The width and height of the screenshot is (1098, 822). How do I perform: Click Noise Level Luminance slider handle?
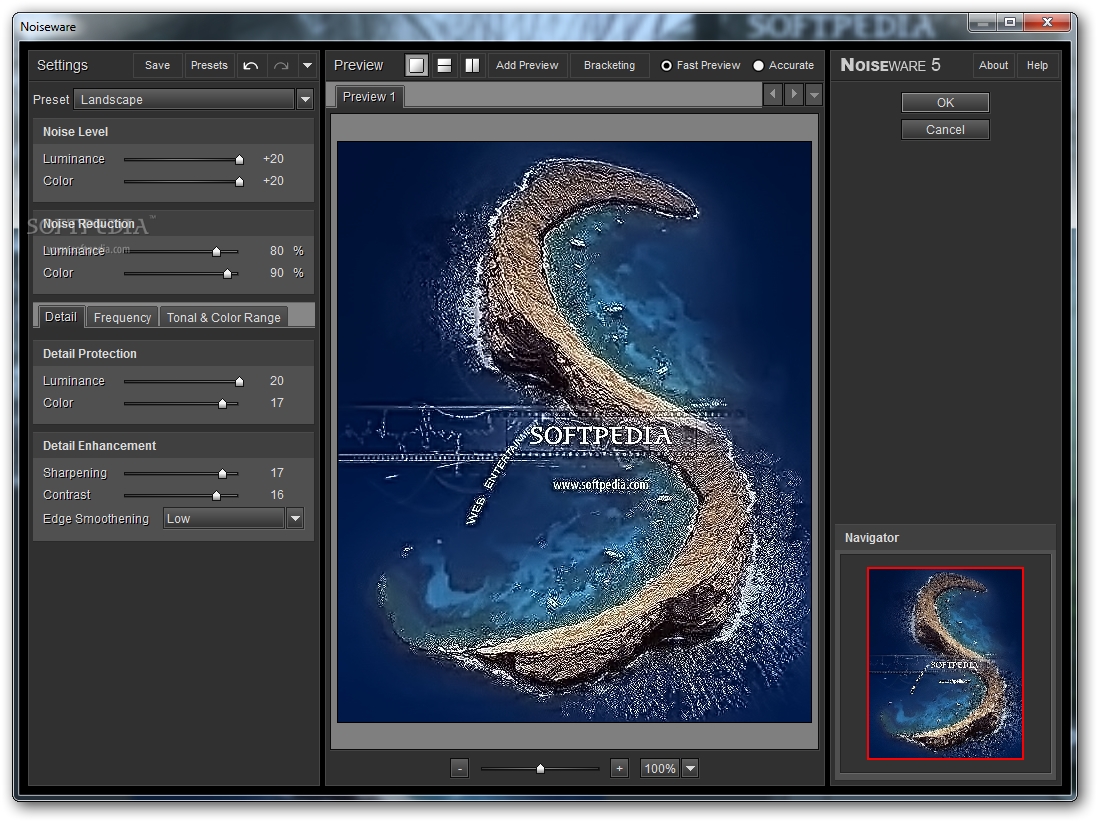[239, 160]
